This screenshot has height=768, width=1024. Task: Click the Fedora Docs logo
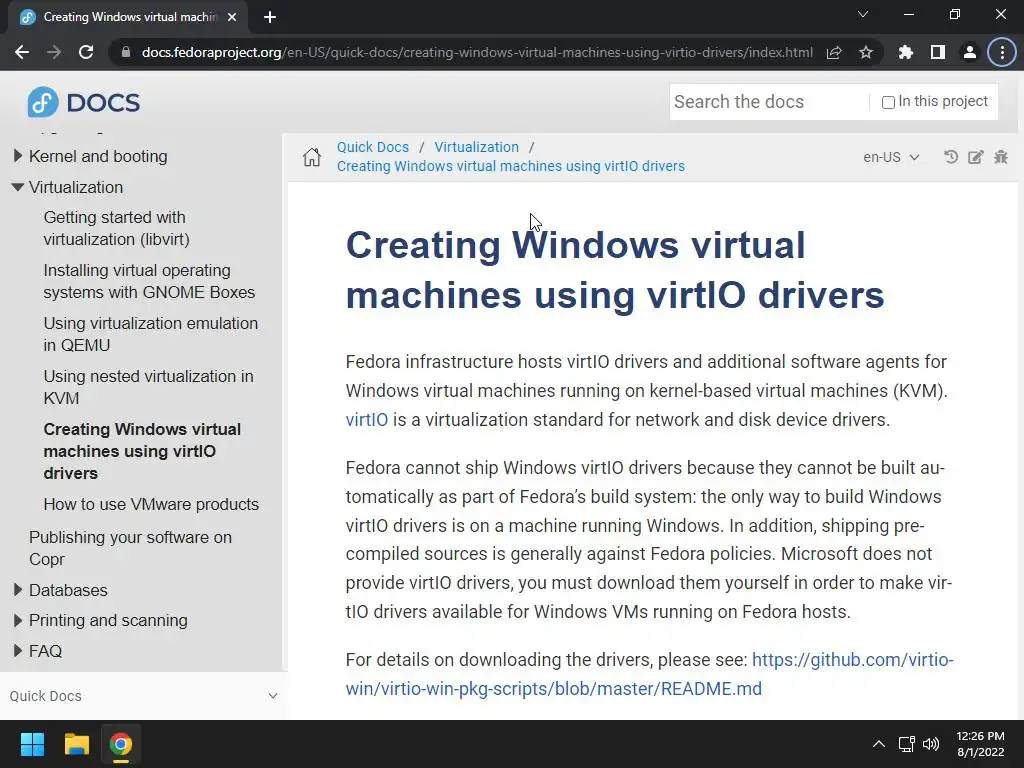tap(84, 102)
